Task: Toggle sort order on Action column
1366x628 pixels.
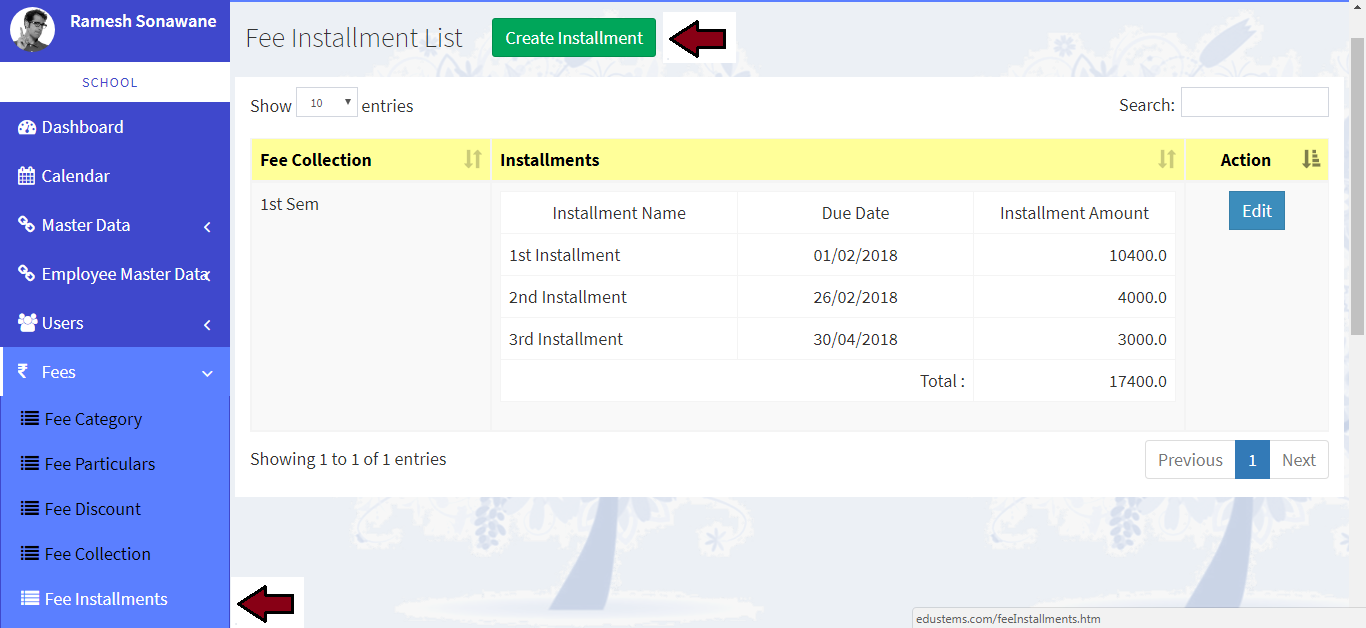Action: 1311,160
